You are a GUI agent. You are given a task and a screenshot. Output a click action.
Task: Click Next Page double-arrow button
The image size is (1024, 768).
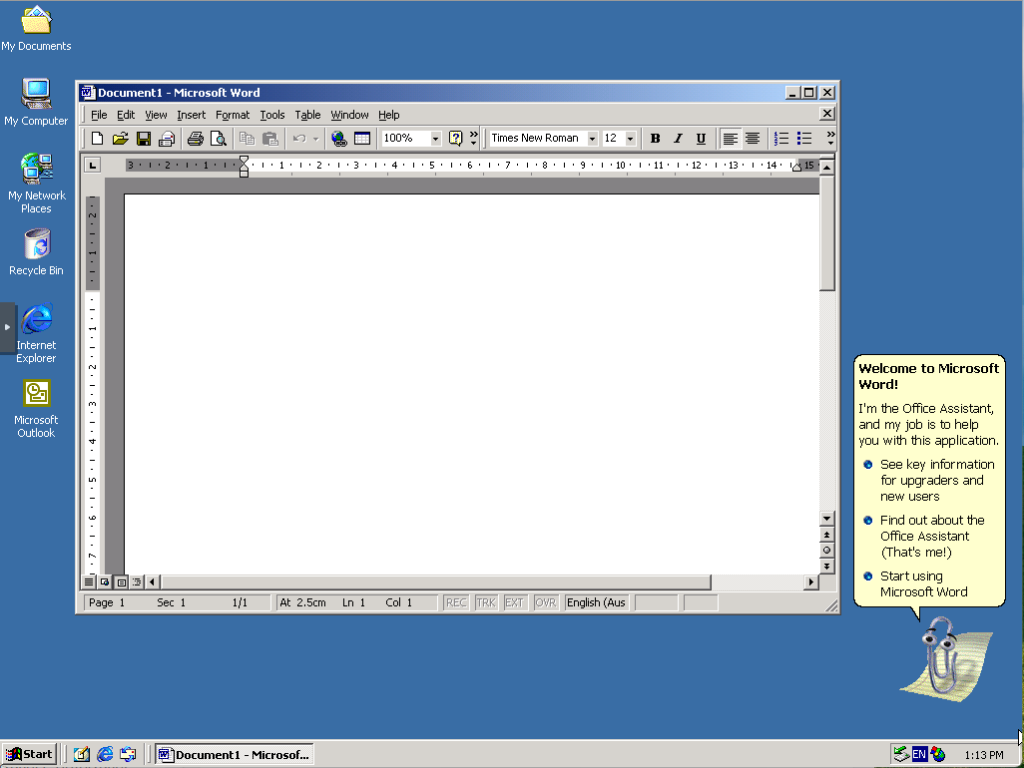827,566
